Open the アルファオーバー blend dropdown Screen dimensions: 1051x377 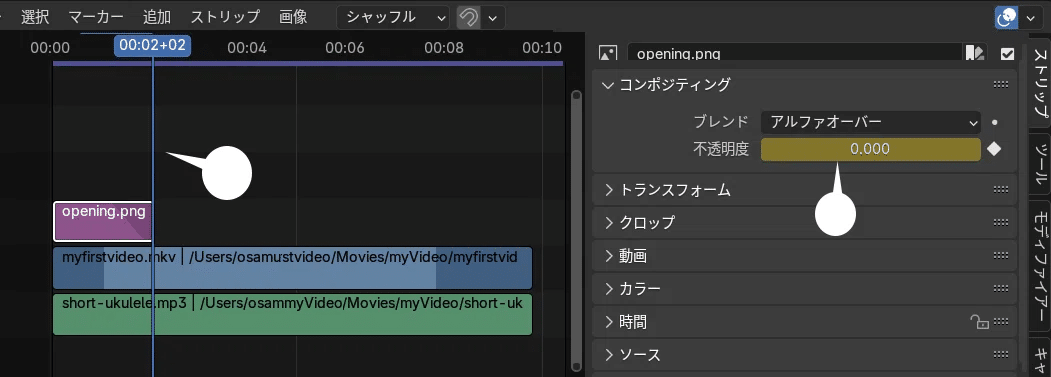[x=871, y=122]
